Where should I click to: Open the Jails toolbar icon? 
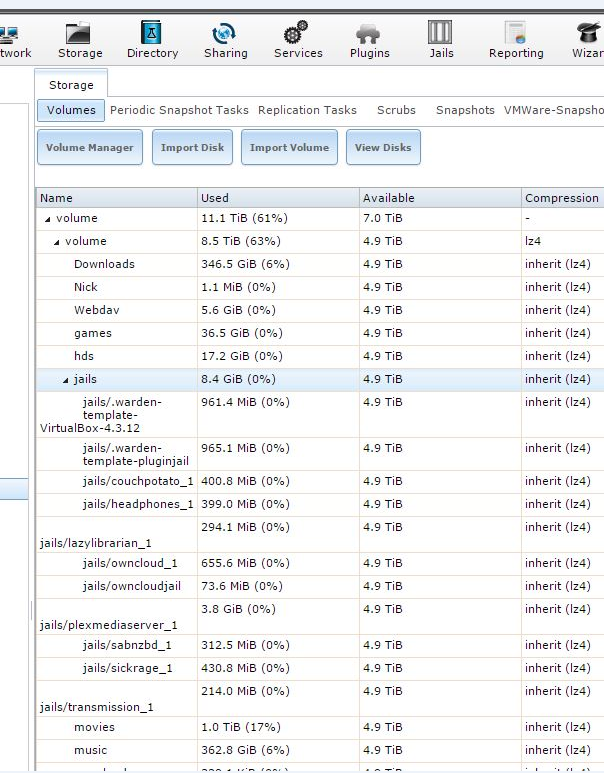click(x=441, y=40)
